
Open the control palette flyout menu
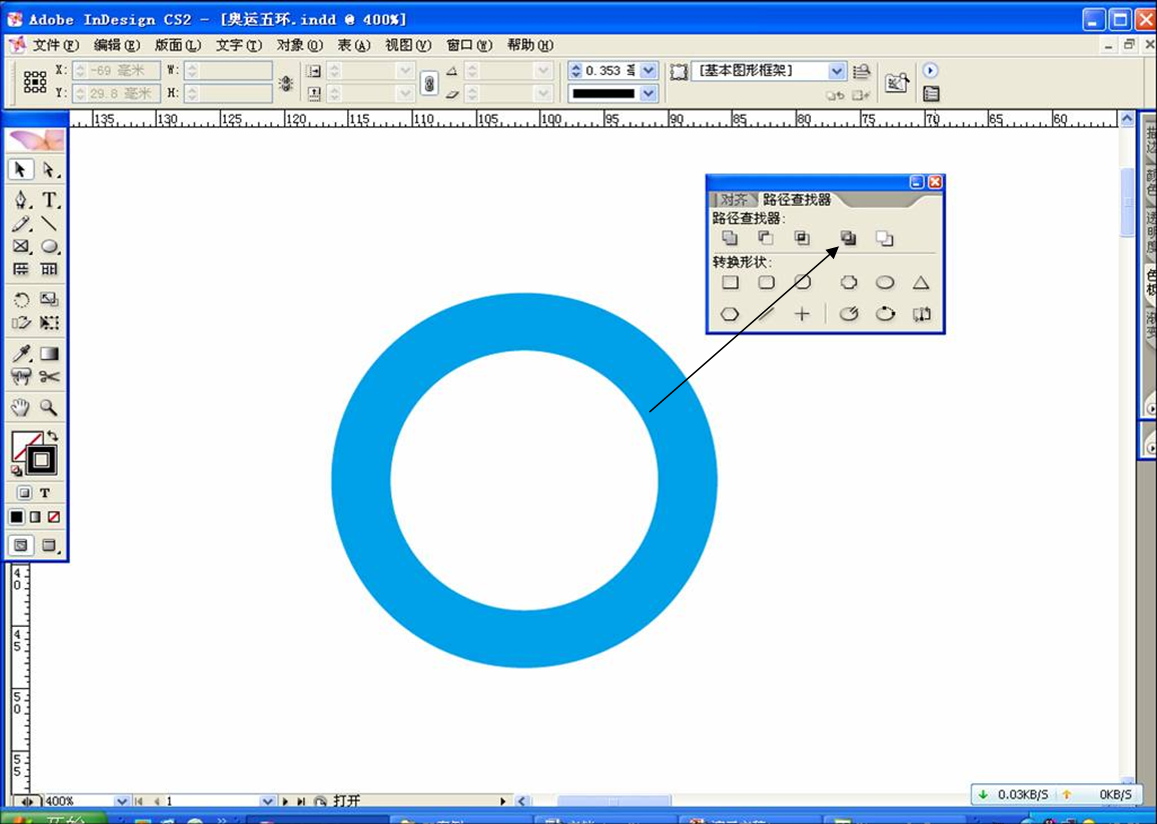click(930, 71)
